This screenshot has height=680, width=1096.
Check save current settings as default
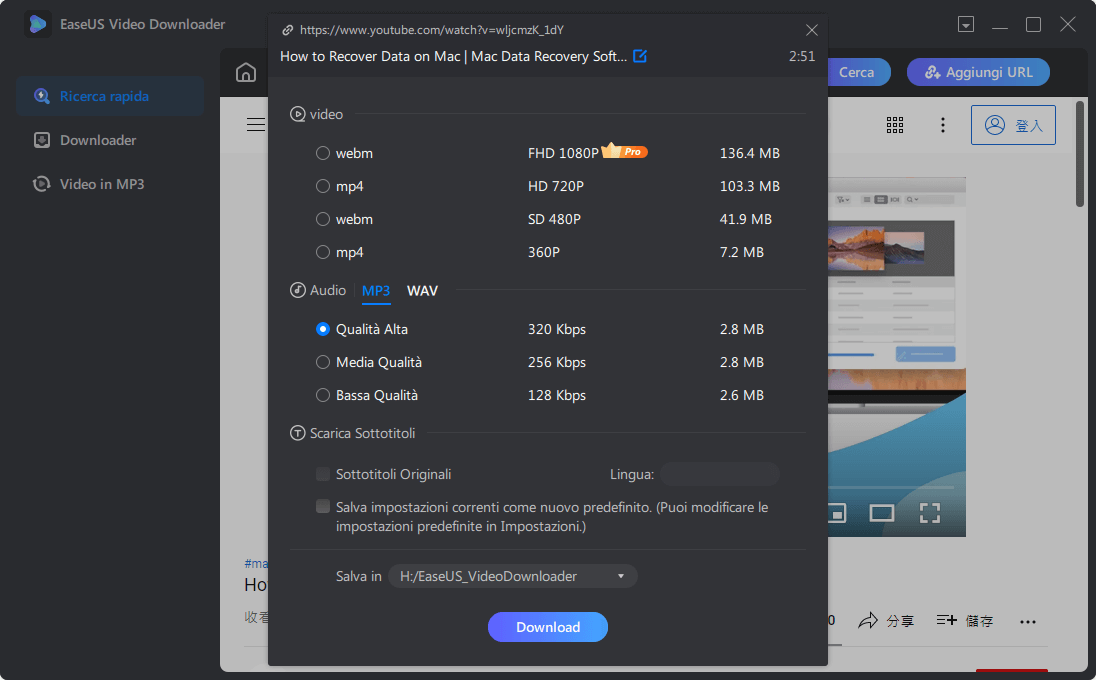click(x=323, y=507)
